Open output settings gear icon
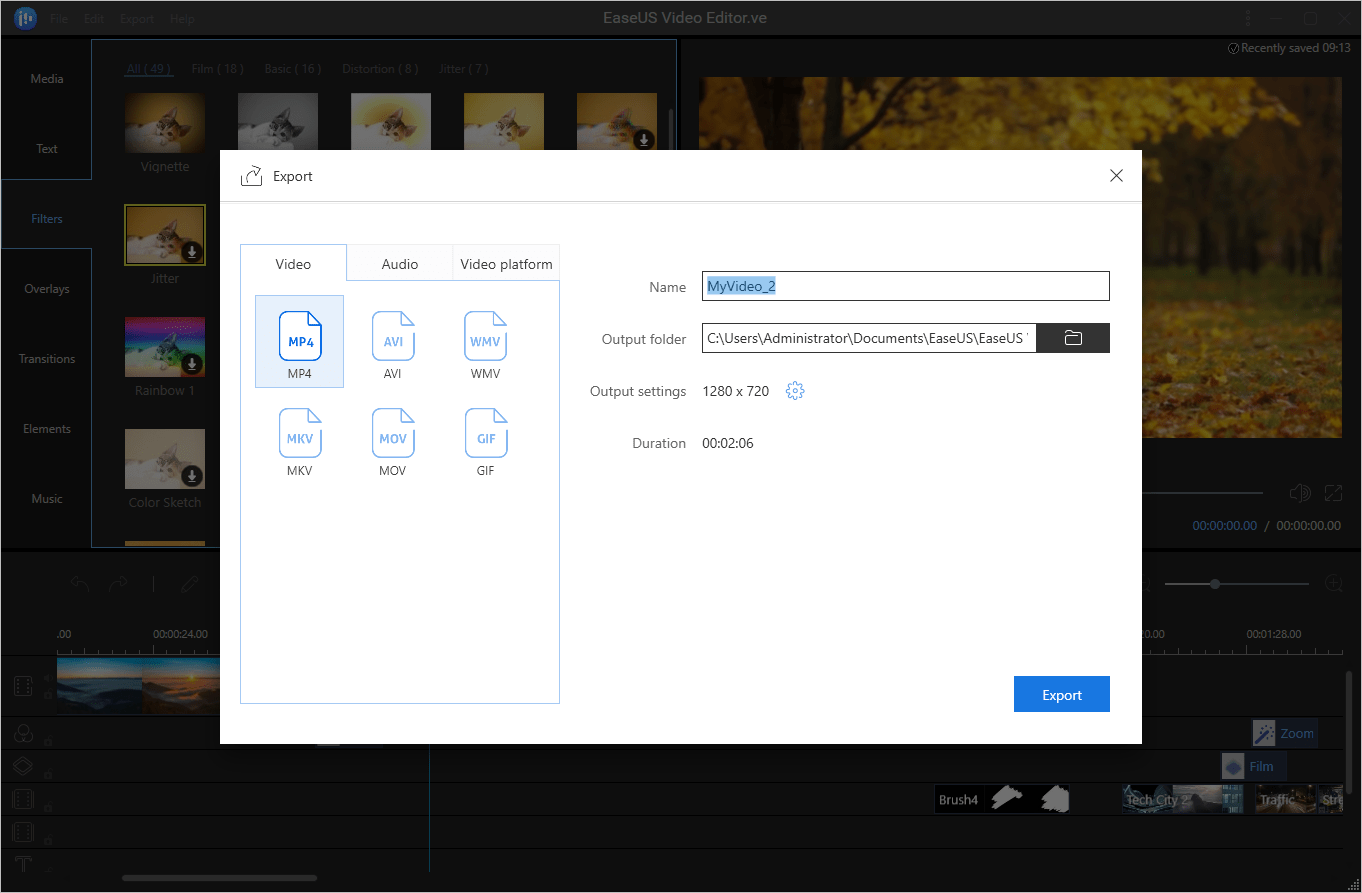Screen dimensions: 1362x893 [x=795, y=391]
